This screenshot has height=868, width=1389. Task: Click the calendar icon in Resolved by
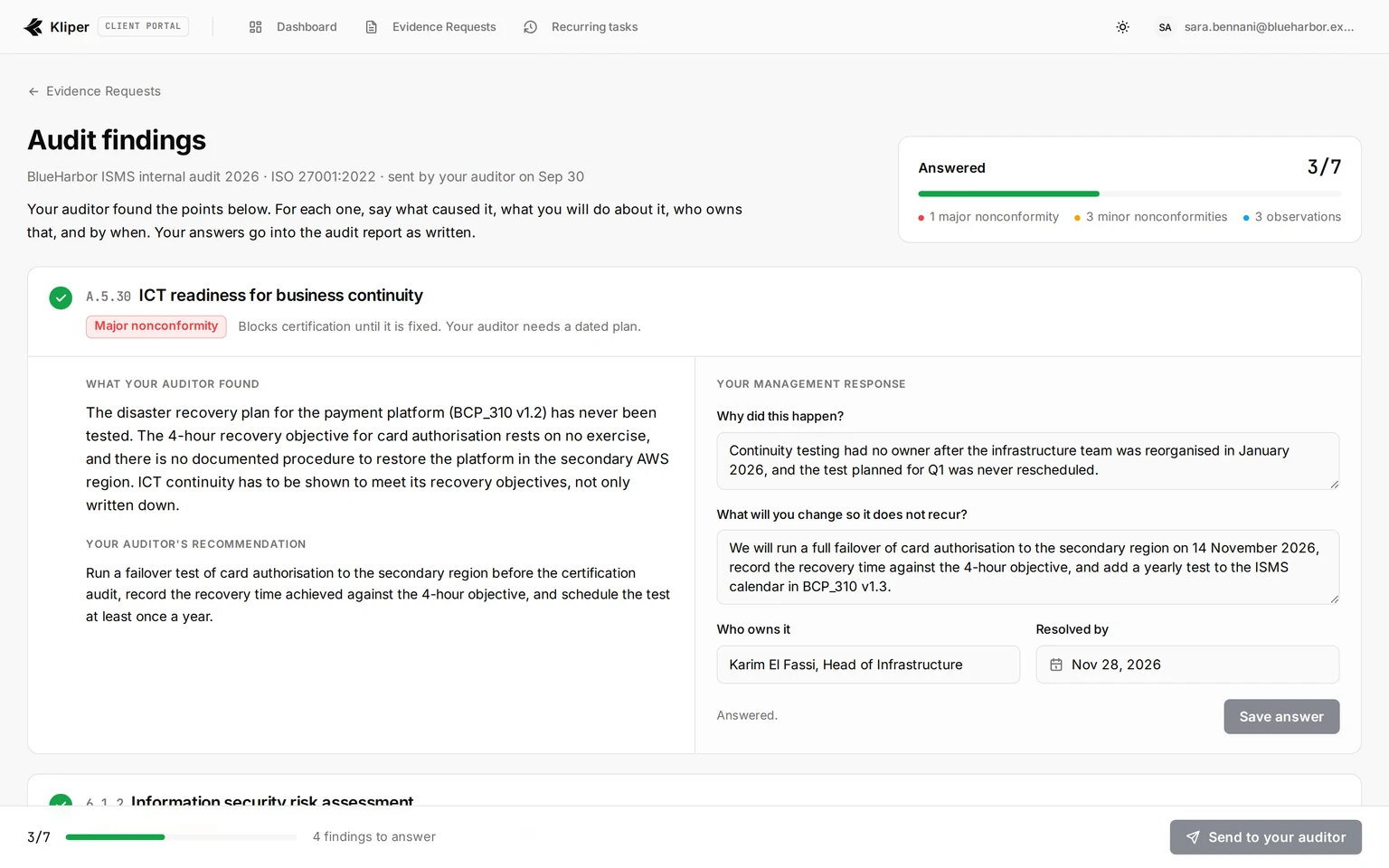(x=1055, y=665)
